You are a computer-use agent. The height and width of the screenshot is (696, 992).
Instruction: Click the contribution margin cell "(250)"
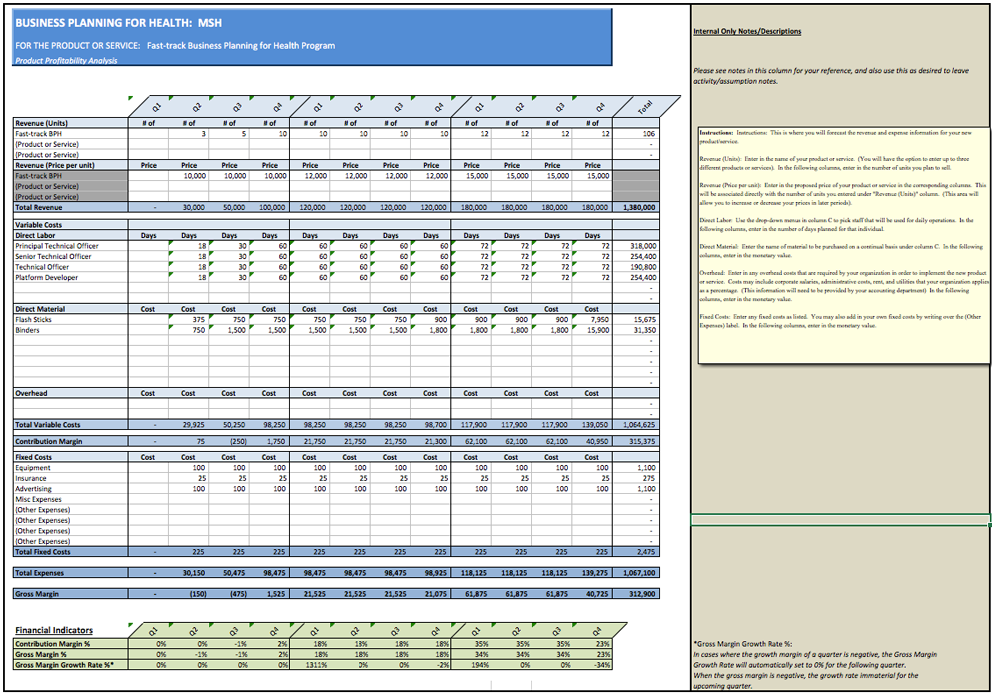tap(229, 442)
